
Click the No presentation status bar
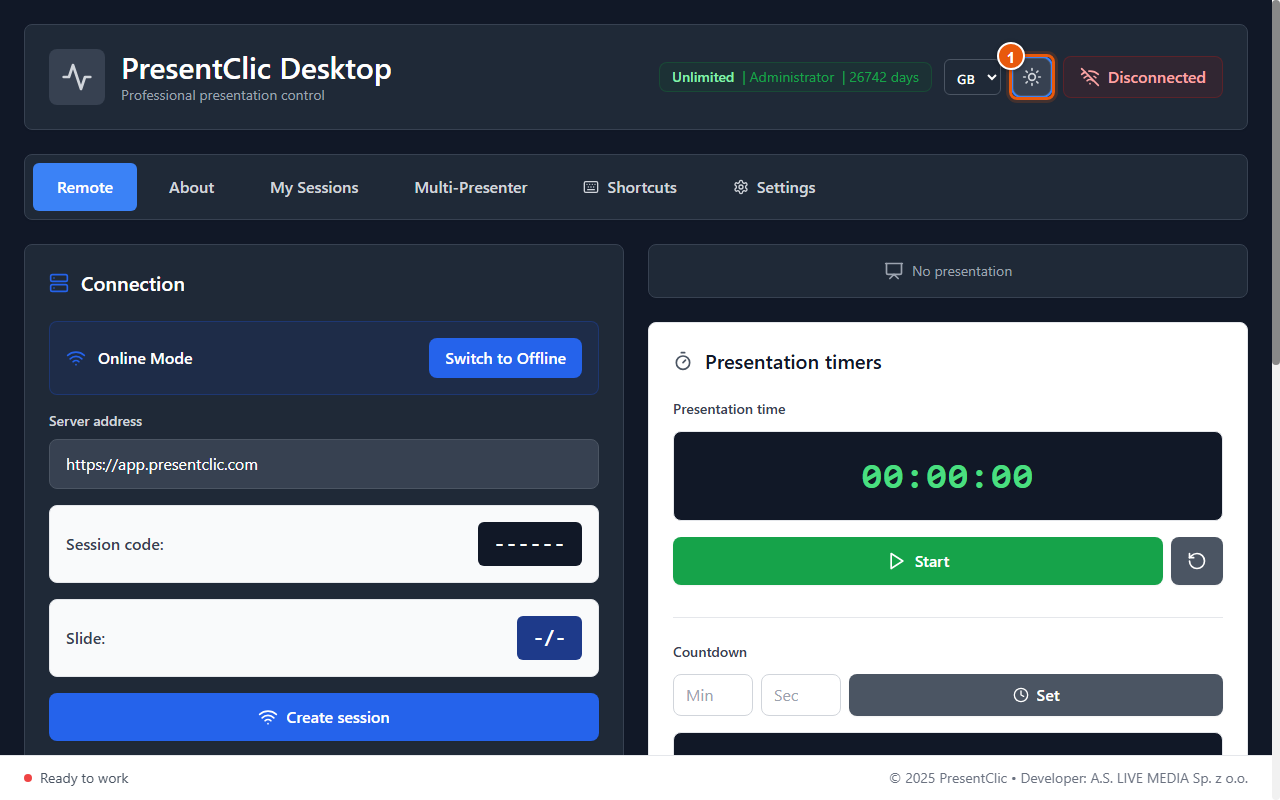click(x=948, y=271)
